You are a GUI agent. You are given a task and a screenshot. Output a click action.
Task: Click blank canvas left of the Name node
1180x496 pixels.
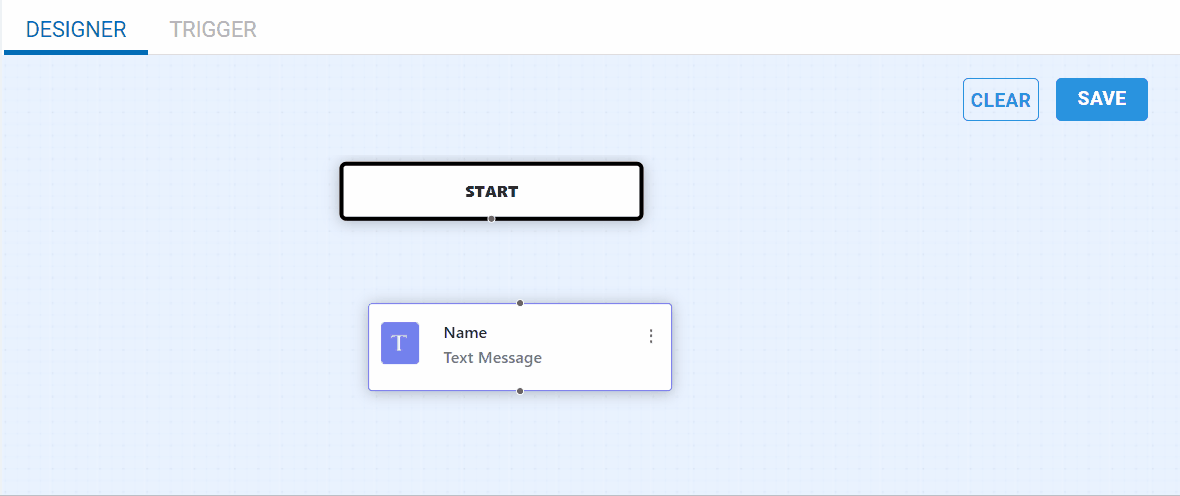[x=200, y=345]
